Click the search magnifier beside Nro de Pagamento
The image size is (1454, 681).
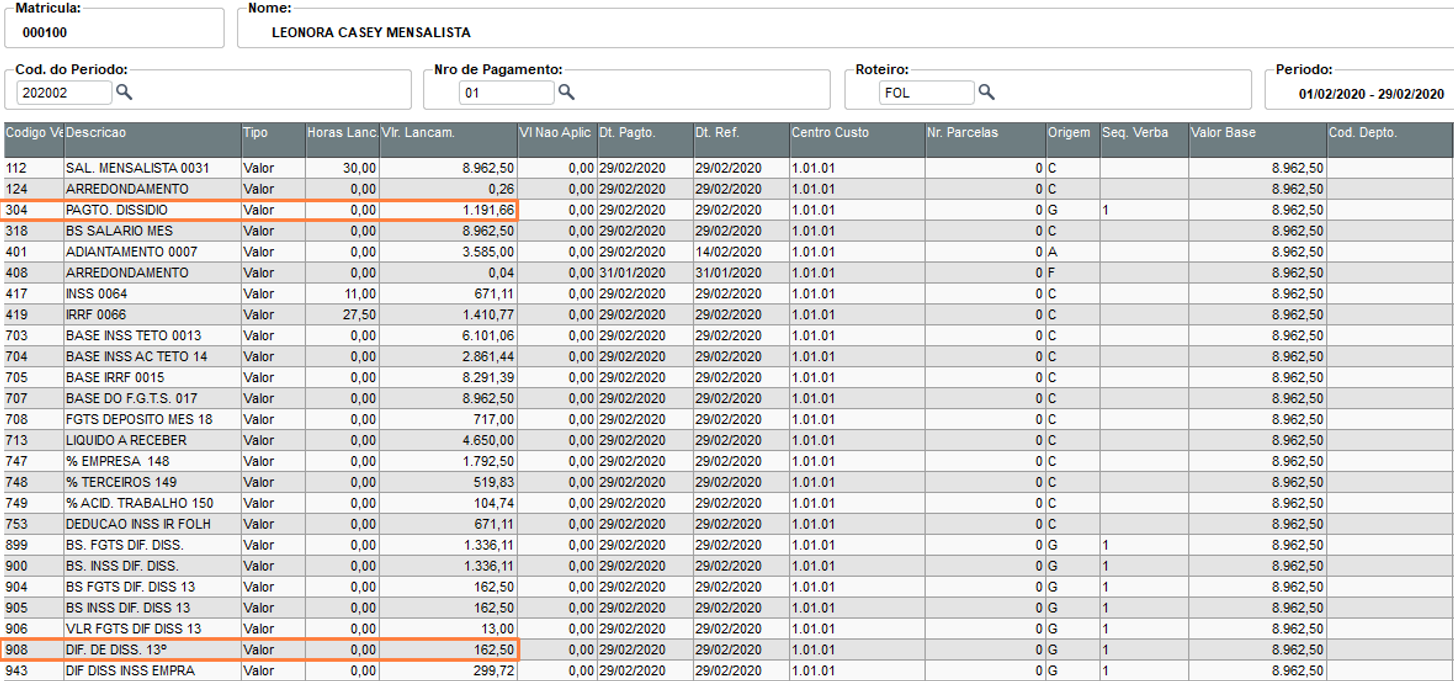[566, 92]
